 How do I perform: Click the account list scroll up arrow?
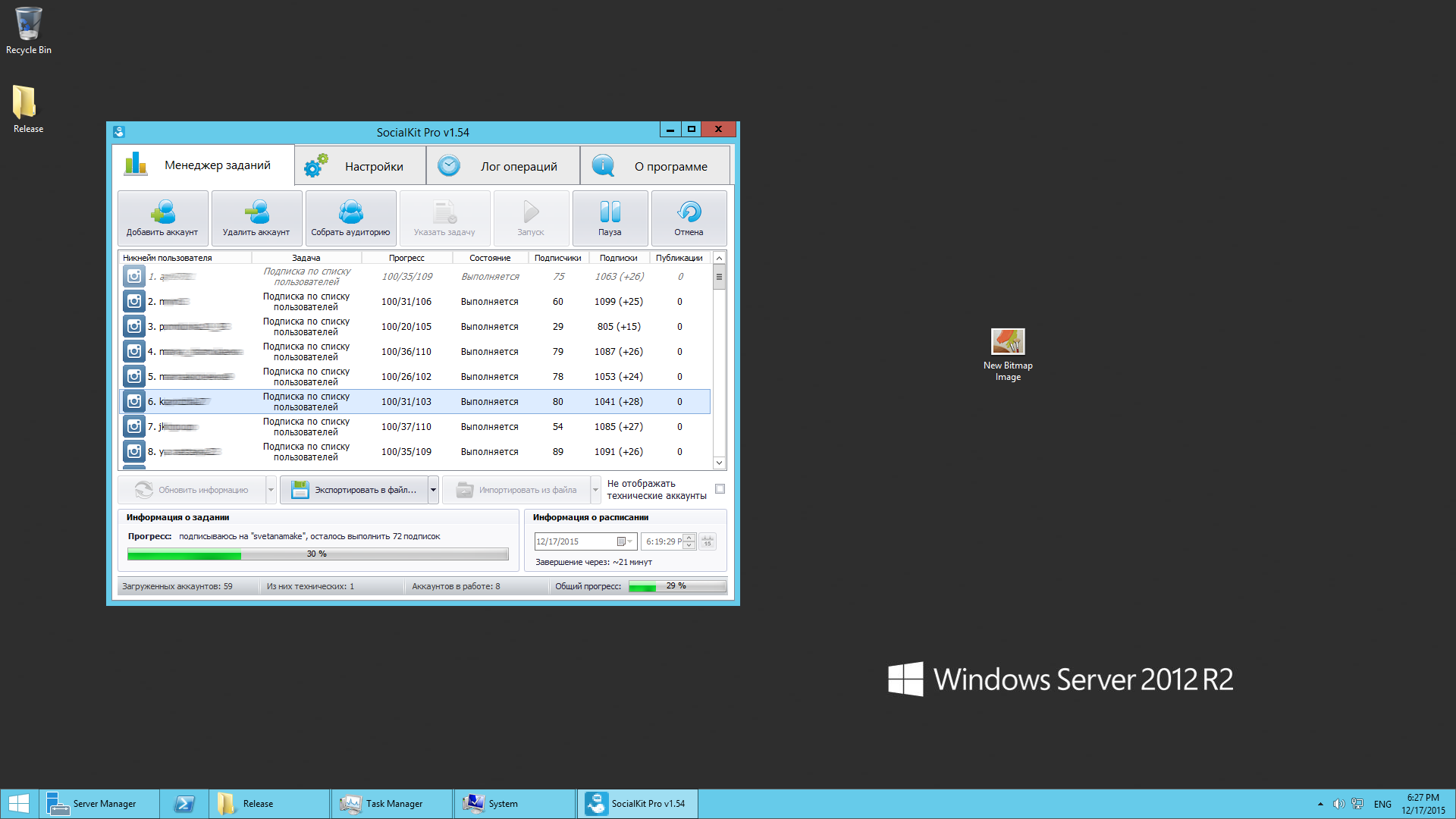[x=719, y=258]
